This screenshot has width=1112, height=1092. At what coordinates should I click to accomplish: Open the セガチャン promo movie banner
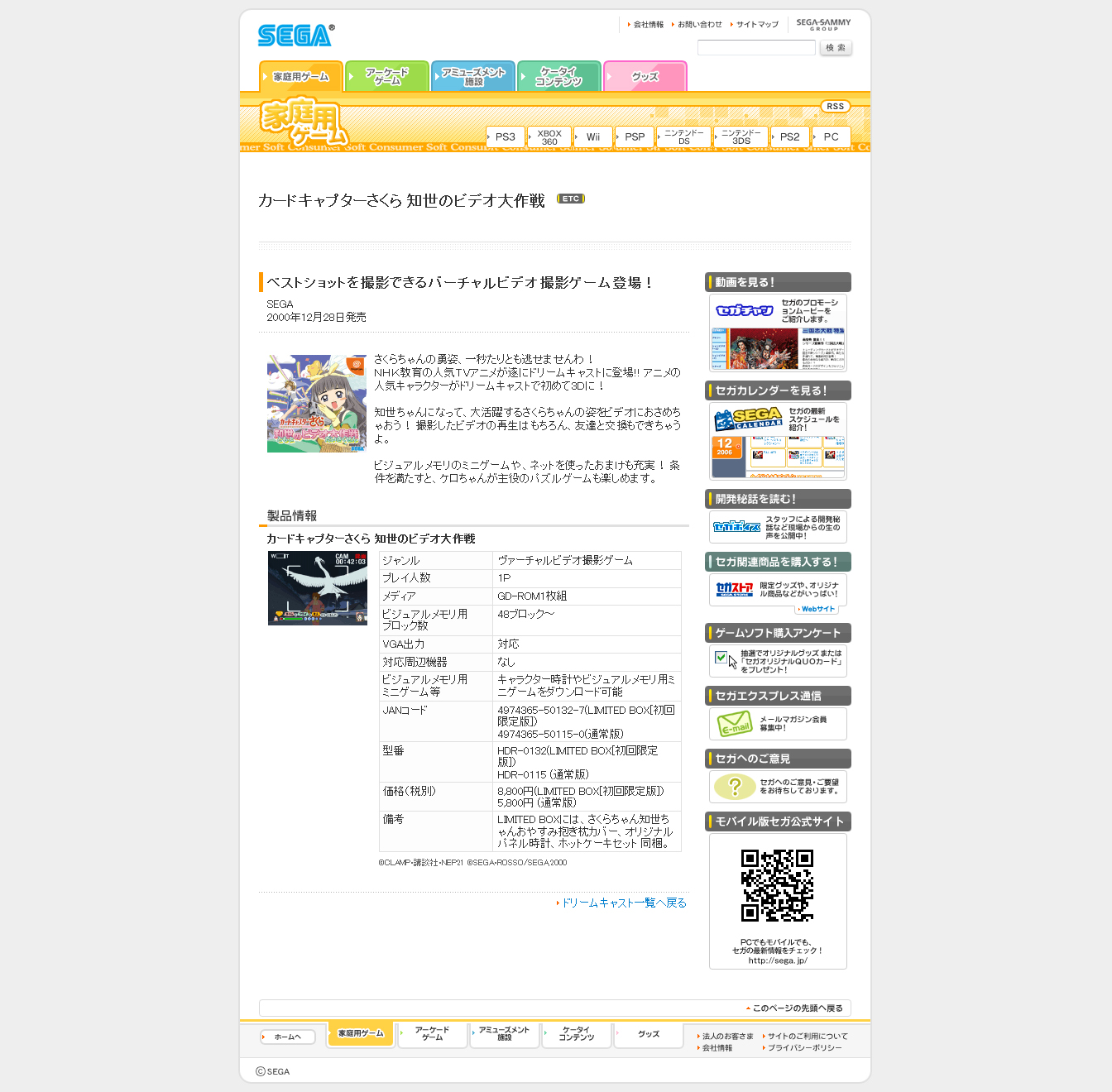click(778, 333)
